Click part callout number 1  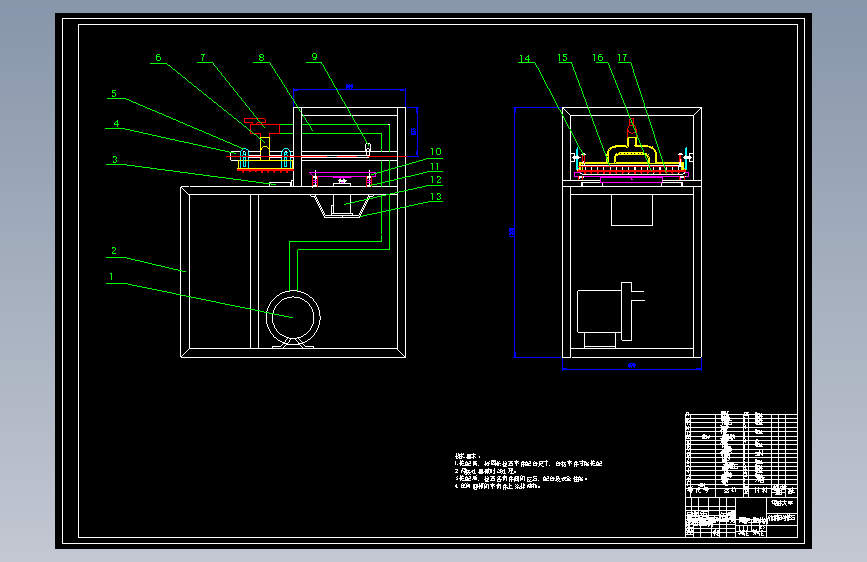point(112,277)
